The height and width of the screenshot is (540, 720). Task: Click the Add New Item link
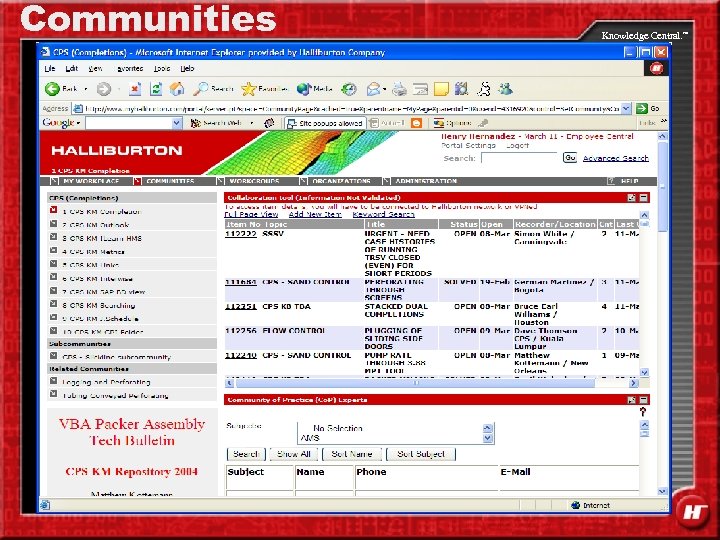click(x=315, y=214)
